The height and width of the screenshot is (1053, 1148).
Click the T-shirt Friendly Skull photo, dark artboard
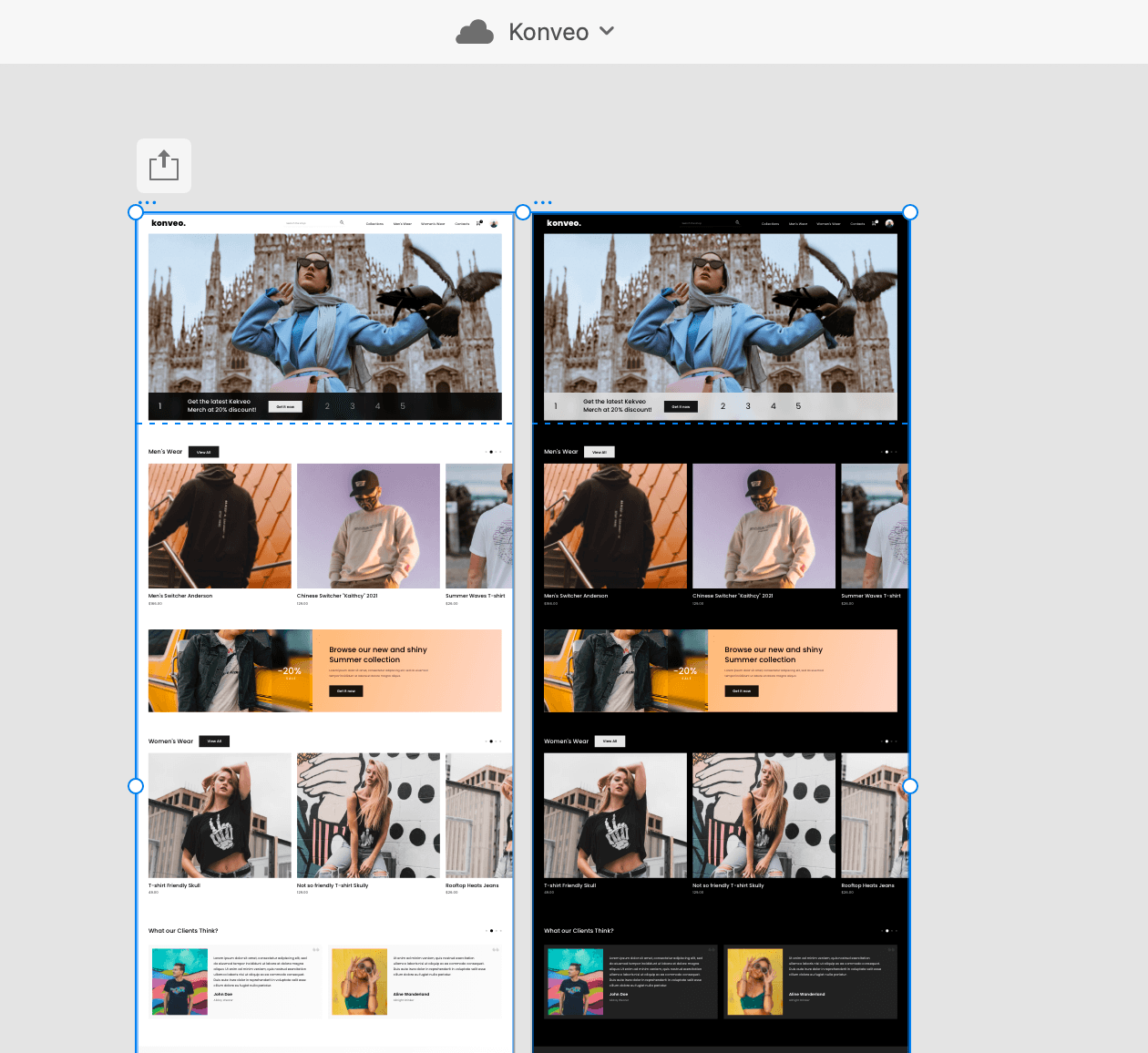pyautogui.click(x=615, y=815)
